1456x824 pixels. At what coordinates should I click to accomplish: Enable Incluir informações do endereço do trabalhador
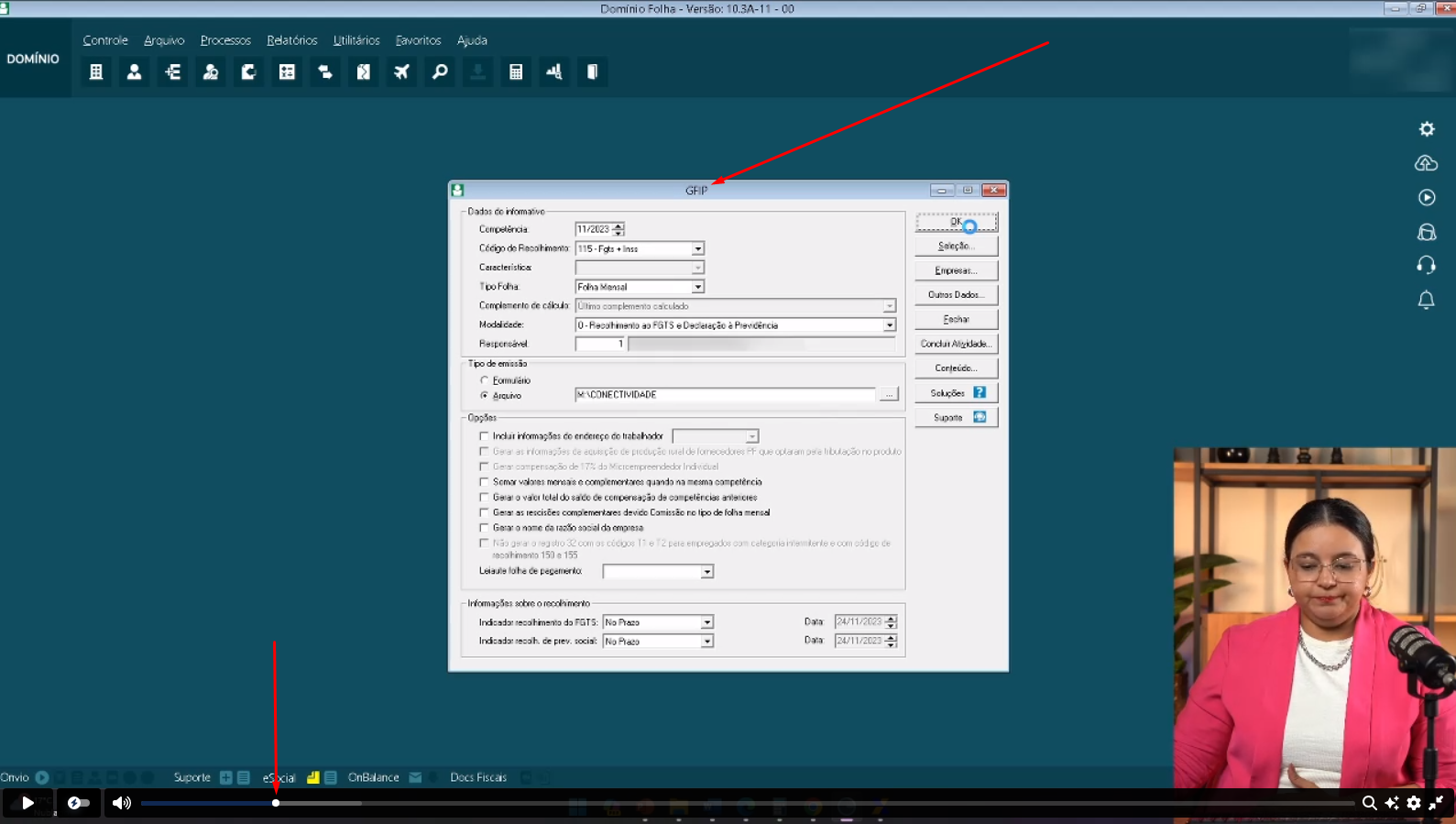click(484, 436)
